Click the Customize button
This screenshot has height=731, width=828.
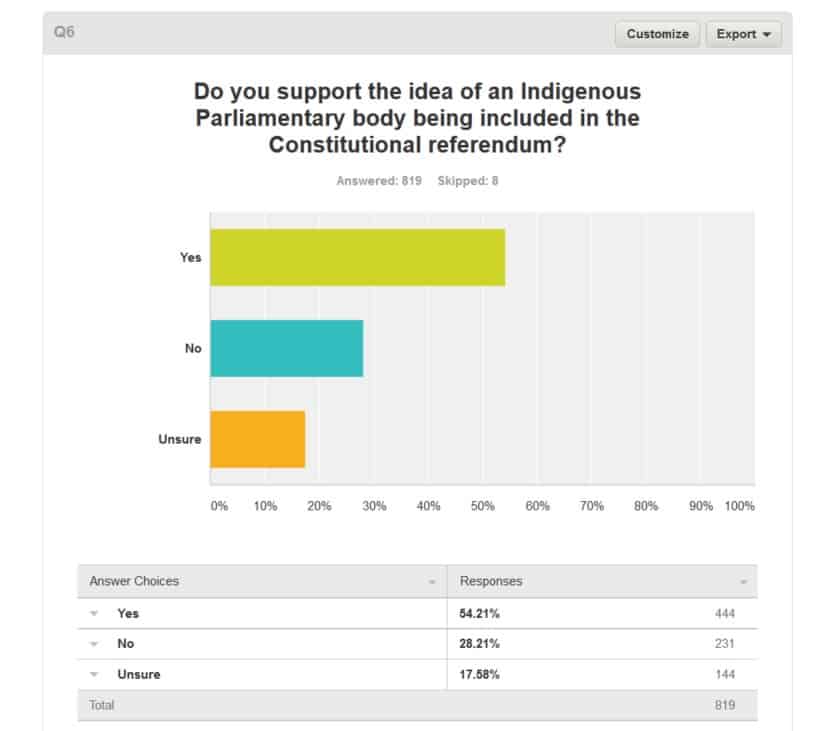(x=657, y=34)
